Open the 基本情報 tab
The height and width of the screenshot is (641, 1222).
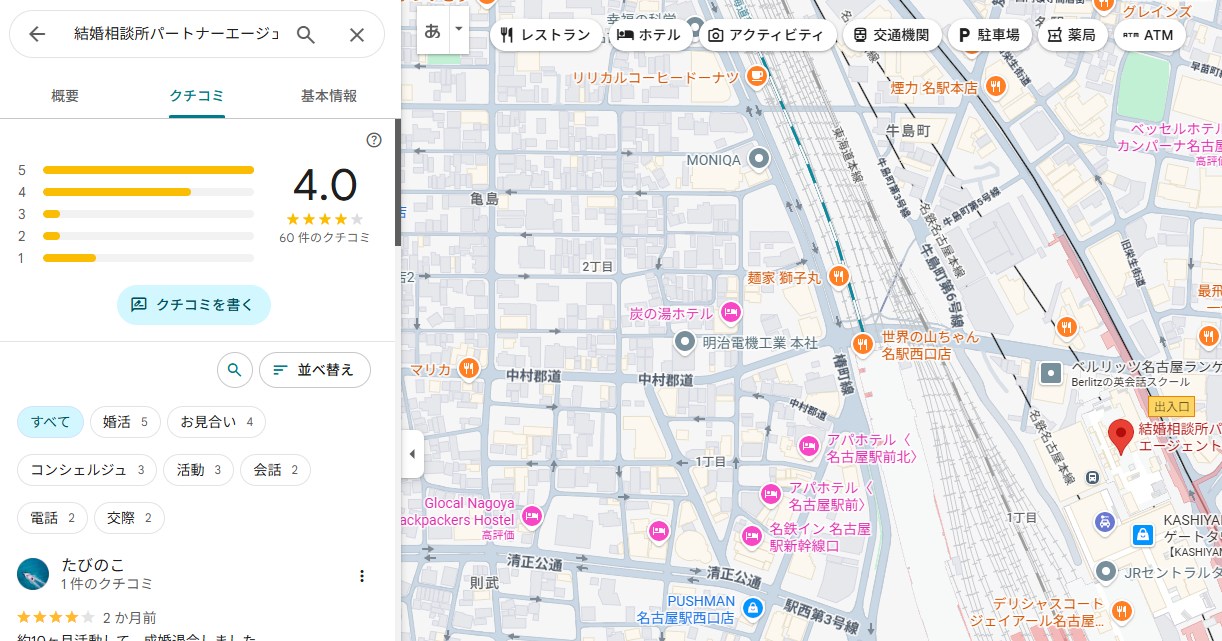coord(328,96)
